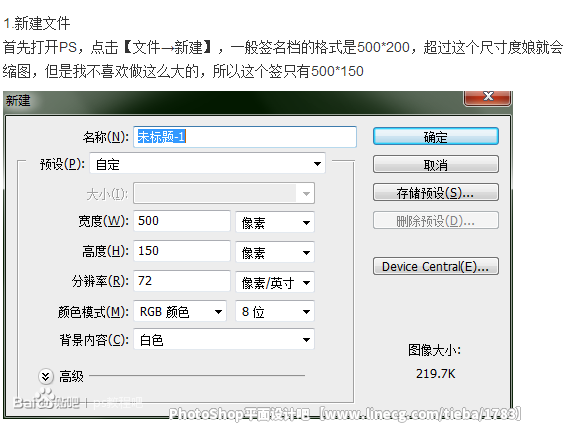Open the 像素/英寸 resolution unit dropdown
The height and width of the screenshot is (433, 577).
coord(275,282)
